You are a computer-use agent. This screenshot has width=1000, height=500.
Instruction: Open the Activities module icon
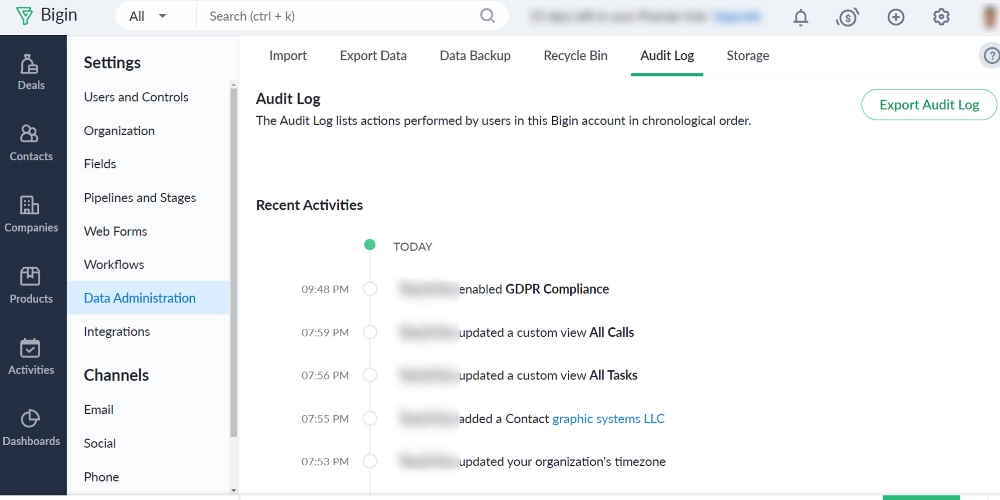(31, 355)
